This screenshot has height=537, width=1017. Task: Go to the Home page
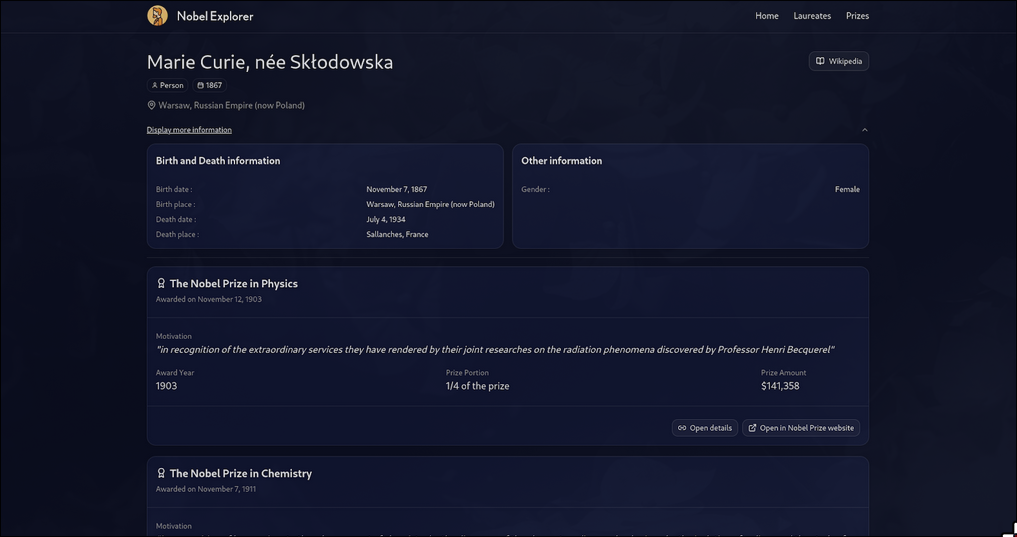tap(766, 16)
